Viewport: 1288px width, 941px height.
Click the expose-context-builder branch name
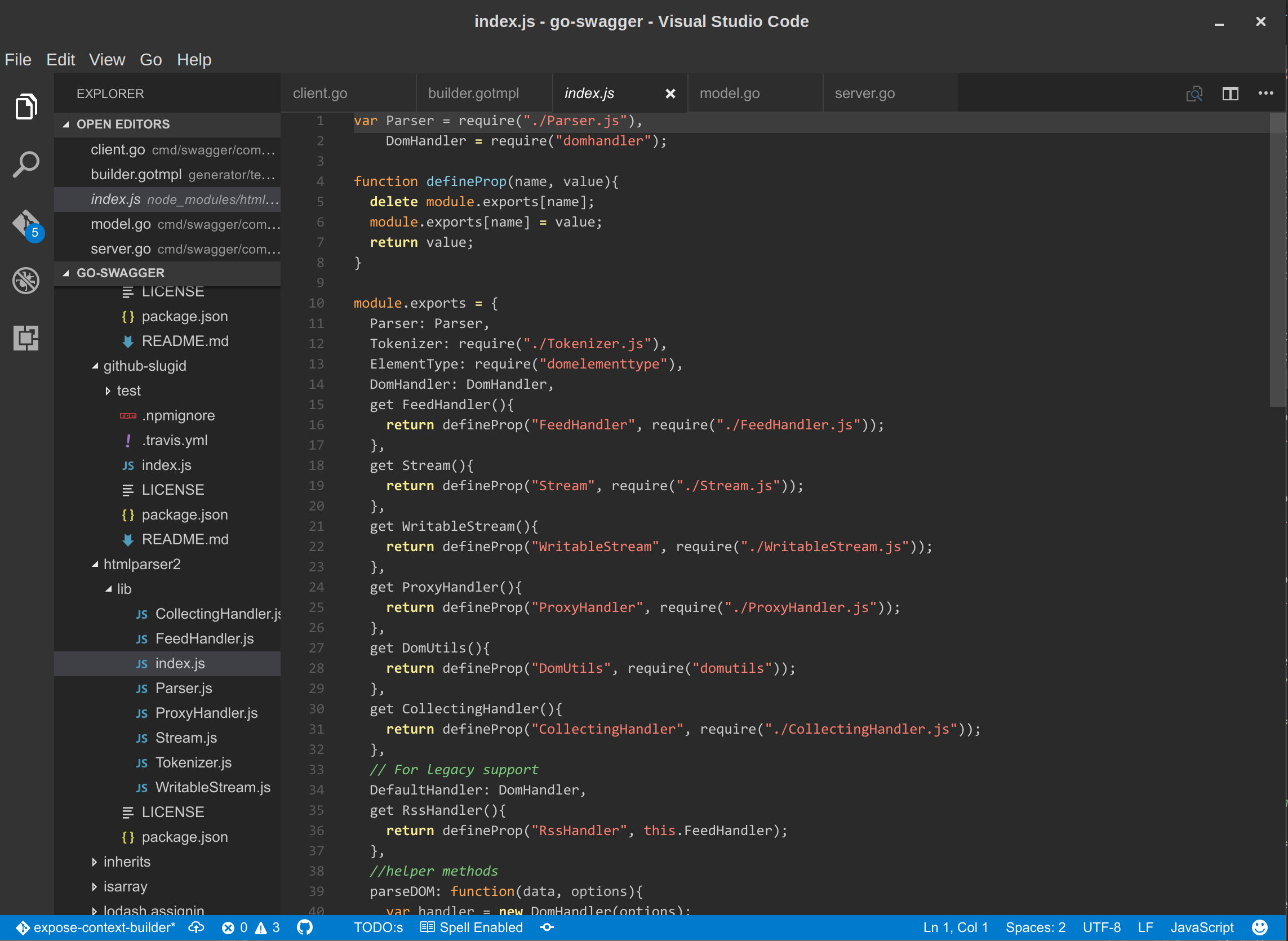click(x=104, y=927)
